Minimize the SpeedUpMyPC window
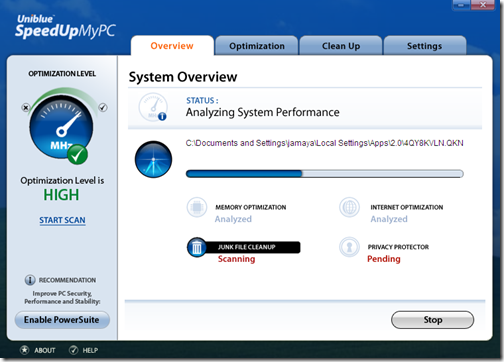This screenshot has width=504, height=362. coord(461,5)
